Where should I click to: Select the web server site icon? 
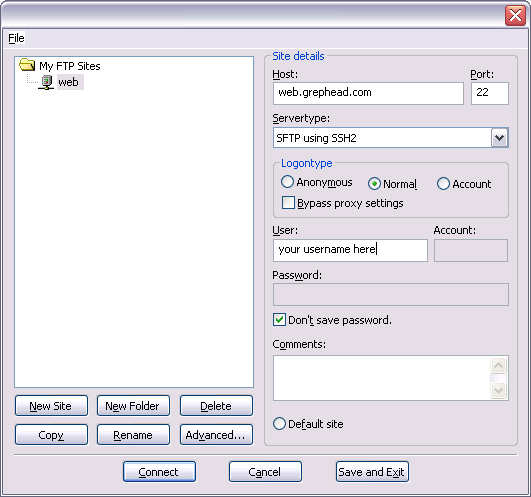point(46,82)
